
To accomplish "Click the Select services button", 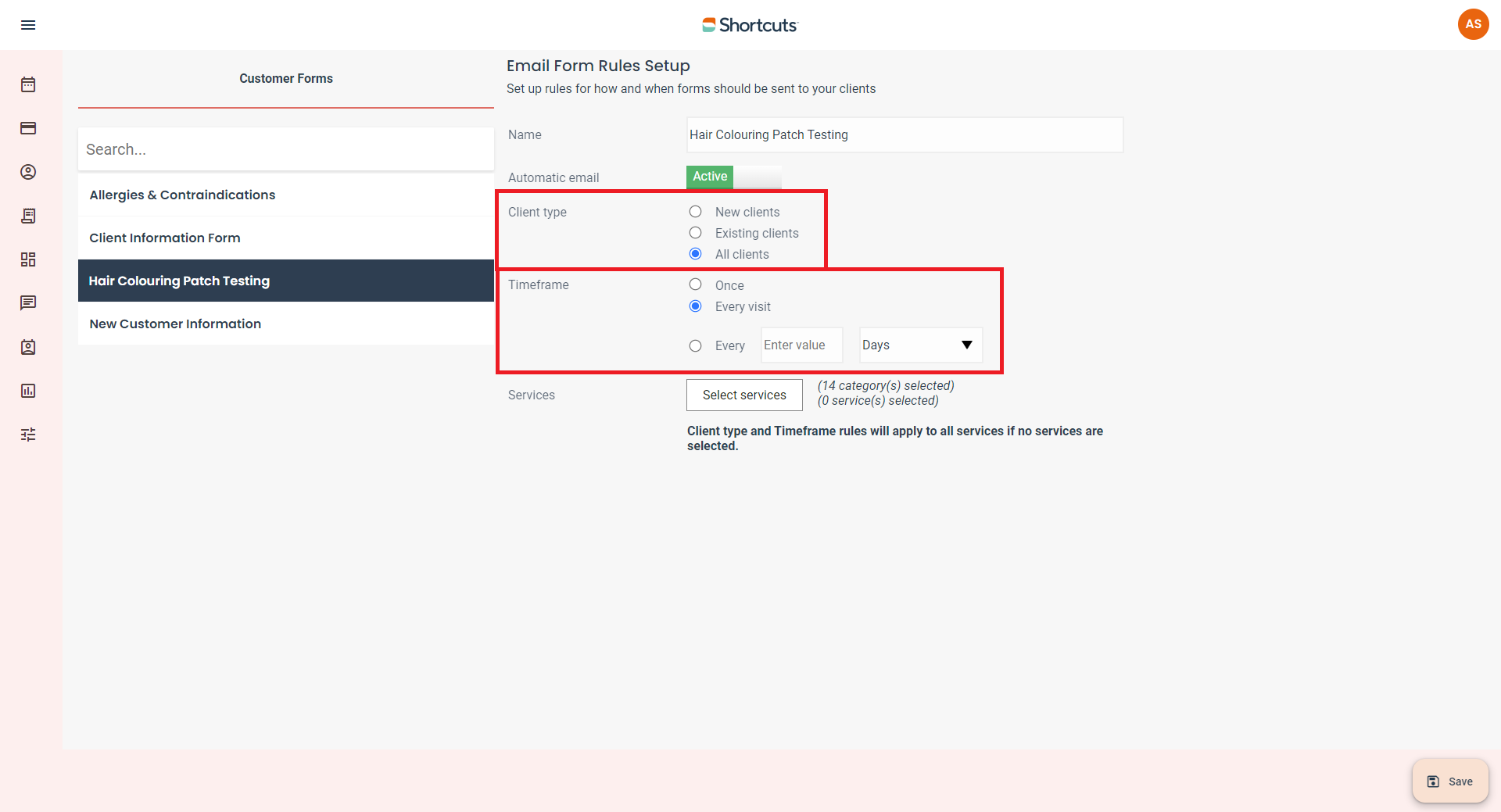I will pos(744,395).
